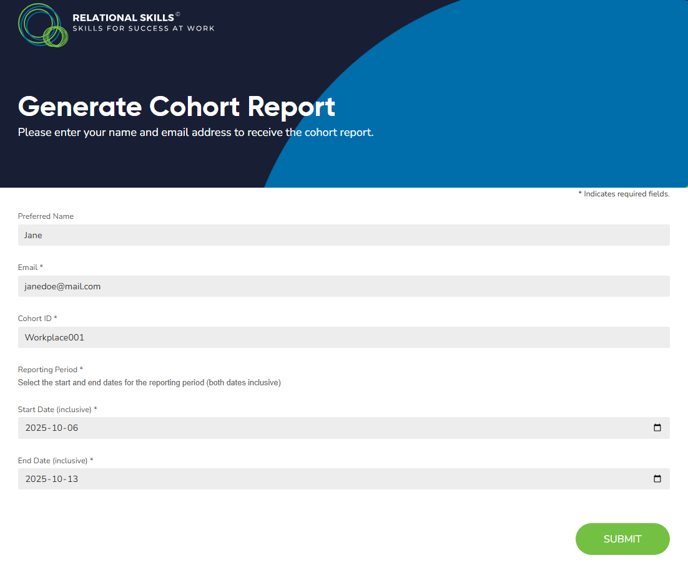Click the Reporting Period section label

(49, 369)
